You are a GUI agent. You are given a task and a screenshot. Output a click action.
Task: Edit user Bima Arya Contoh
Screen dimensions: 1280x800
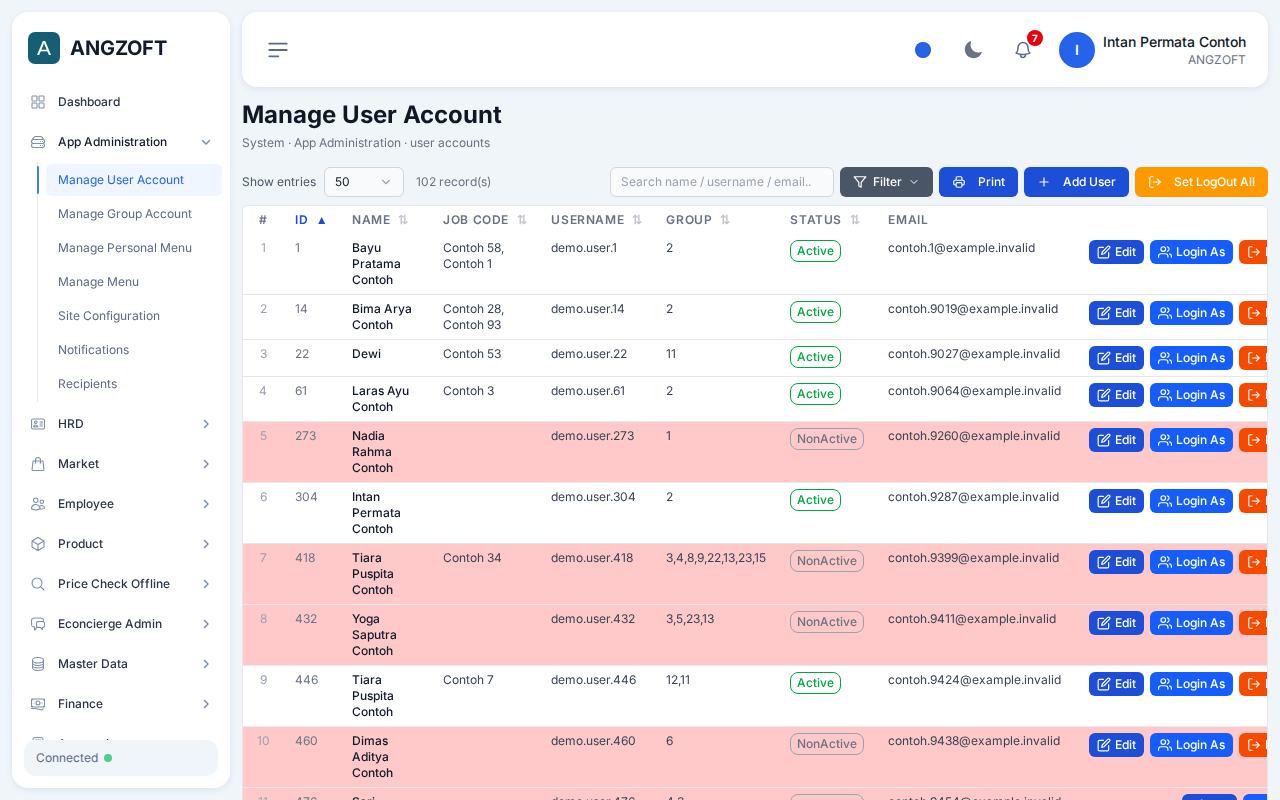1116,313
